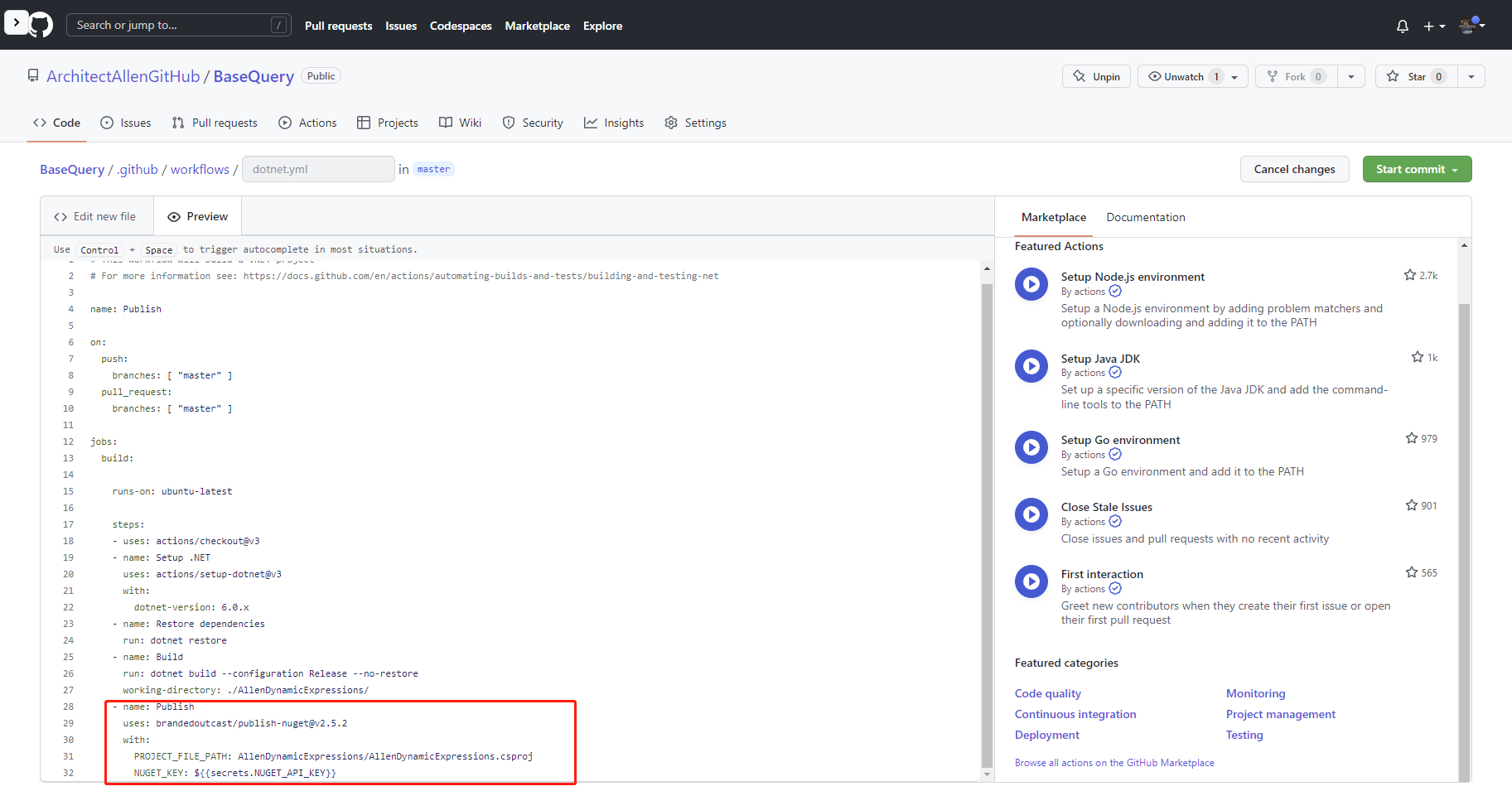The width and height of the screenshot is (1512, 796).
Task: Click the star icon for Close Stale Issues
Action: pos(1412,505)
